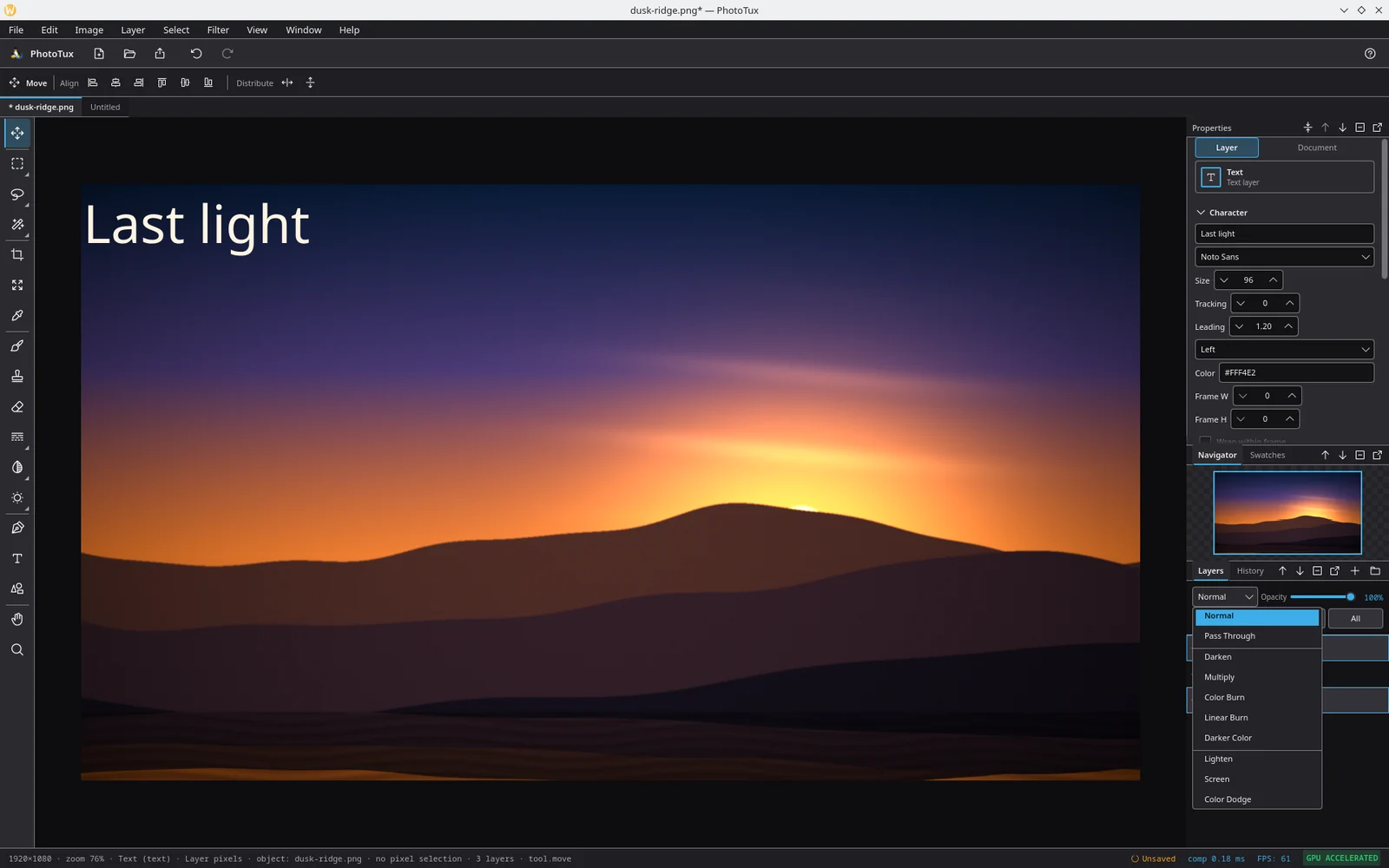Switch to the Swatches tab
This screenshot has height=868, width=1389.
tap(1267, 455)
